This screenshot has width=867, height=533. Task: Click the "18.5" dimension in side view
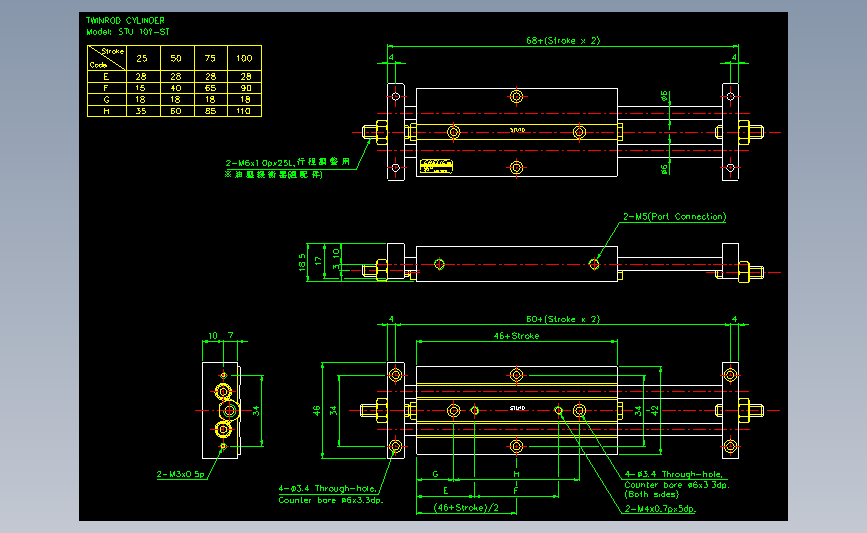tap(301, 262)
